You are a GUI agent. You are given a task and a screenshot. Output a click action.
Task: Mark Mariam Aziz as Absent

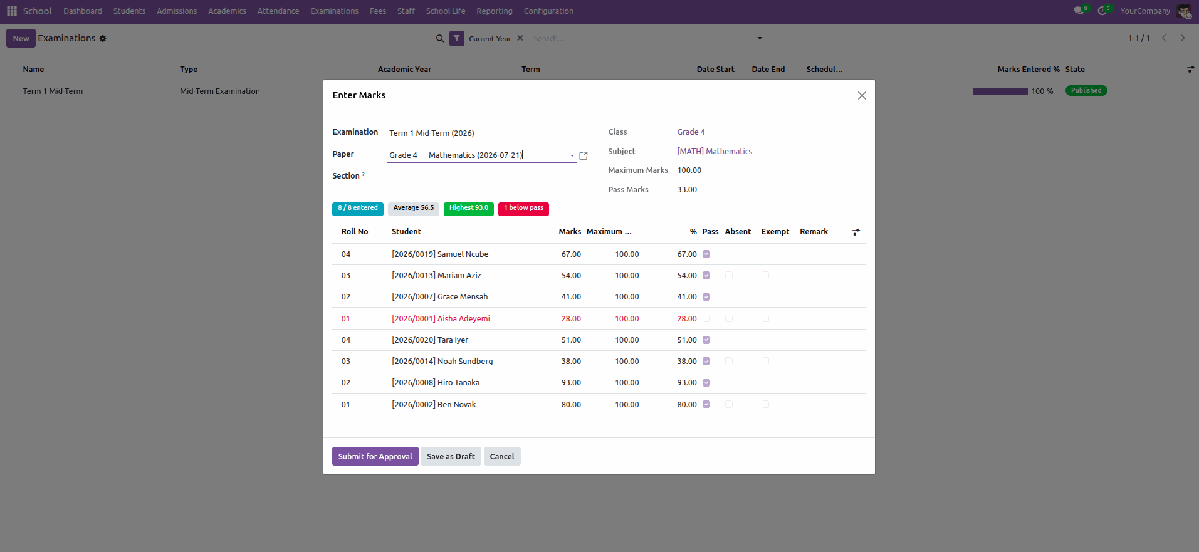point(729,275)
